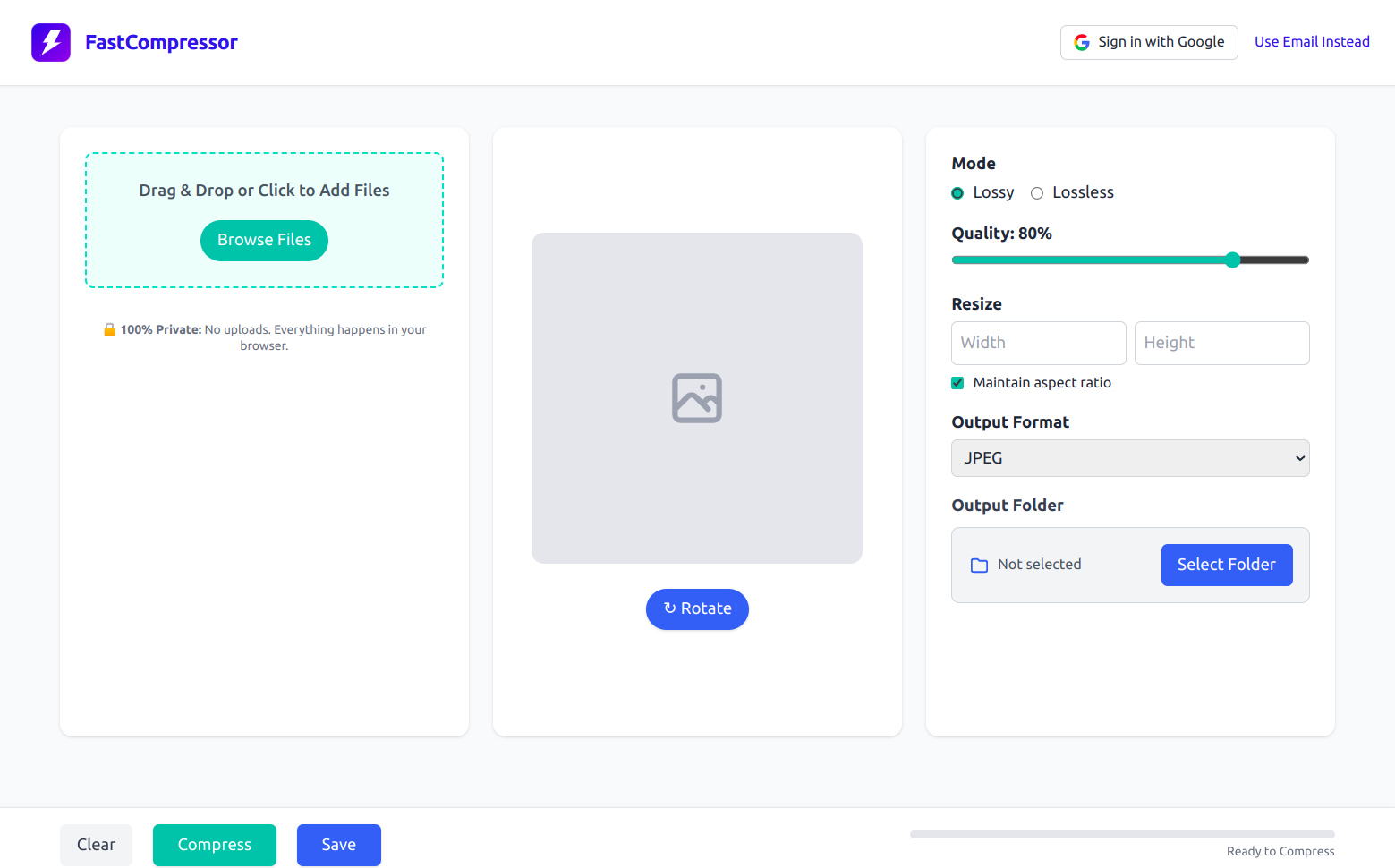The height and width of the screenshot is (868, 1395).
Task: Click Save to export results
Action: [338, 845]
